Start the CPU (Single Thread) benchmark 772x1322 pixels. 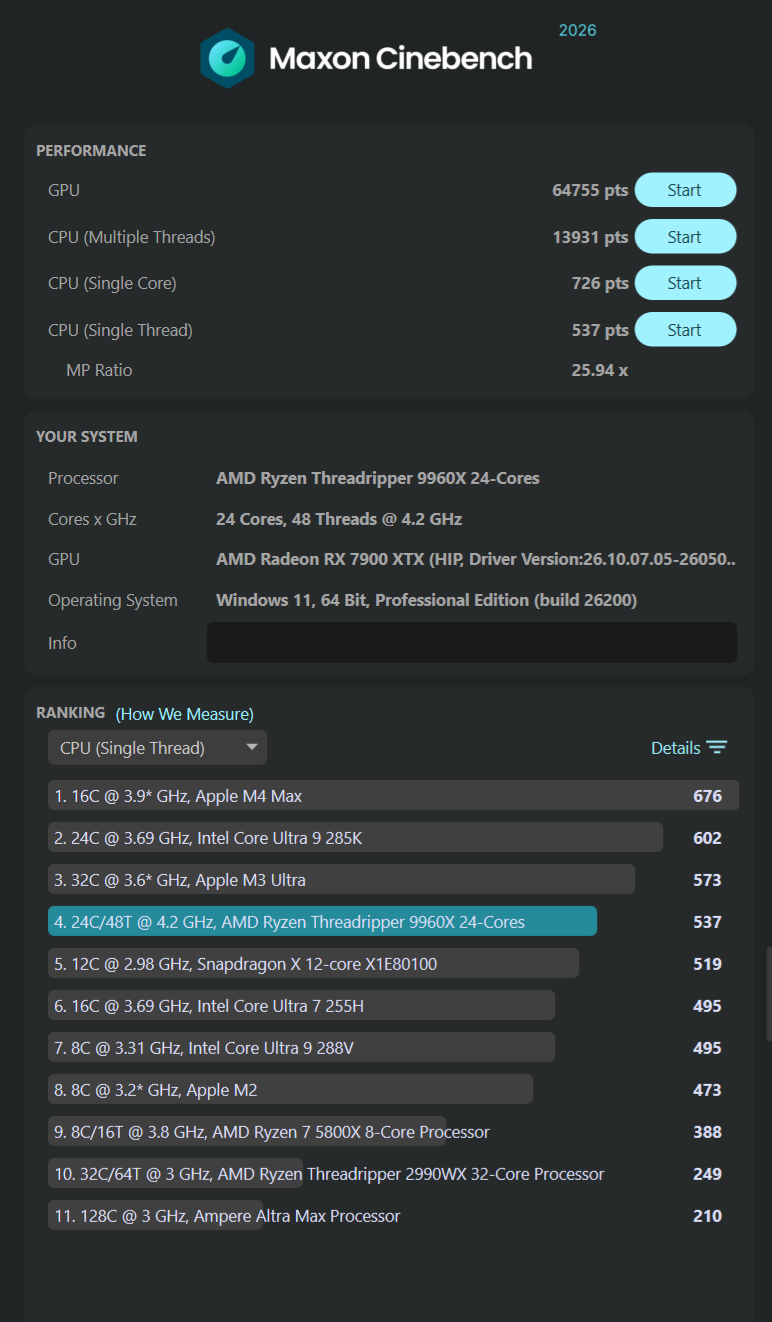click(685, 330)
